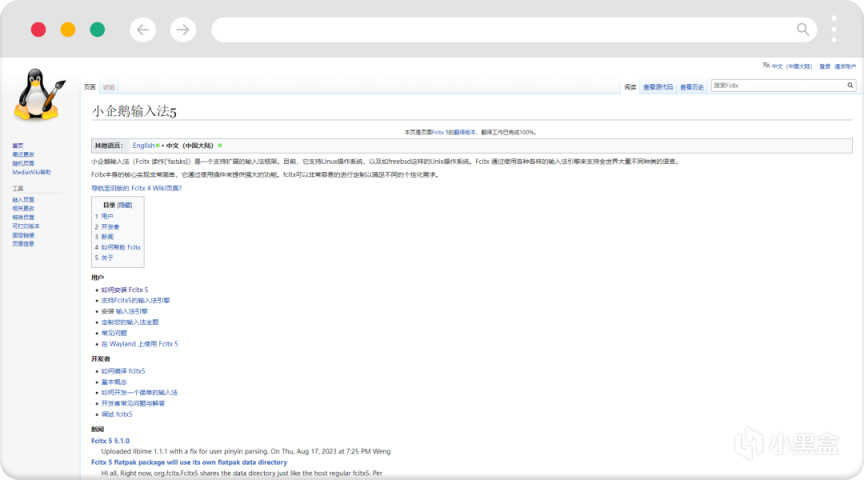Open the 定制您的输入法主题 link
This screenshot has width=864, height=480.
click(x=129, y=322)
